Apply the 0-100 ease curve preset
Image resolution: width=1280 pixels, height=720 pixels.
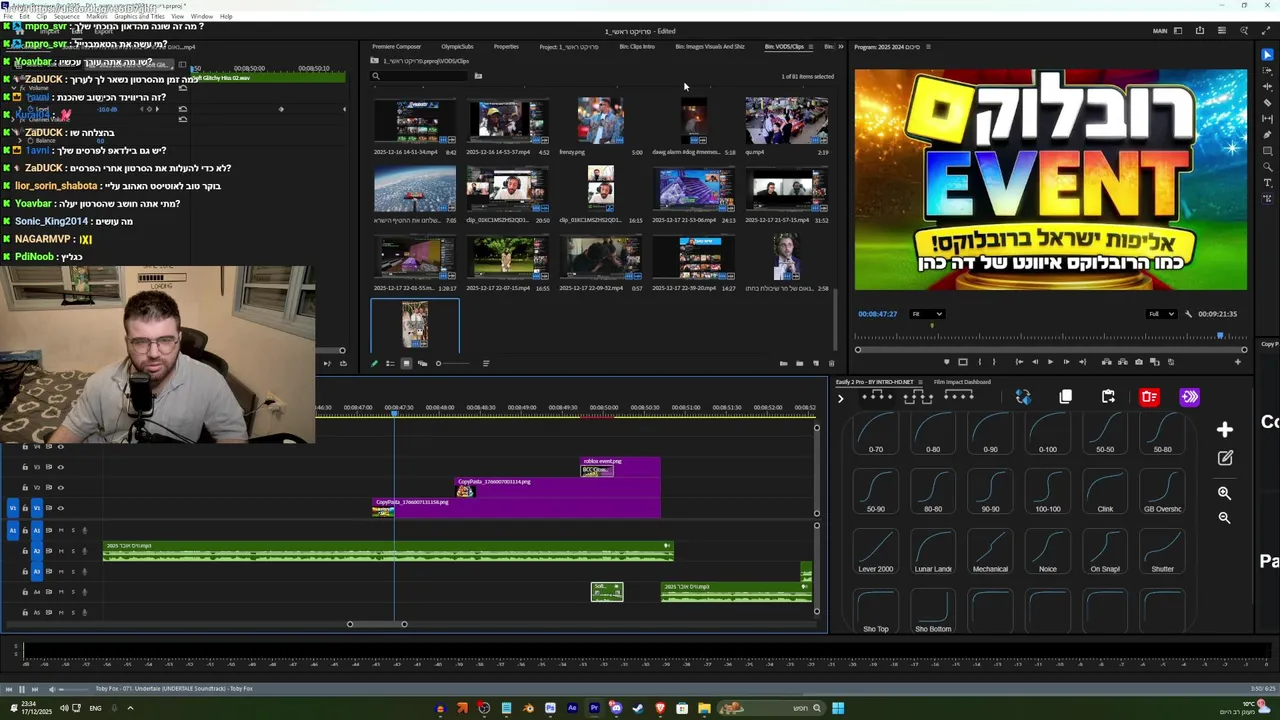pyautogui.click(x=1048, y=433)
